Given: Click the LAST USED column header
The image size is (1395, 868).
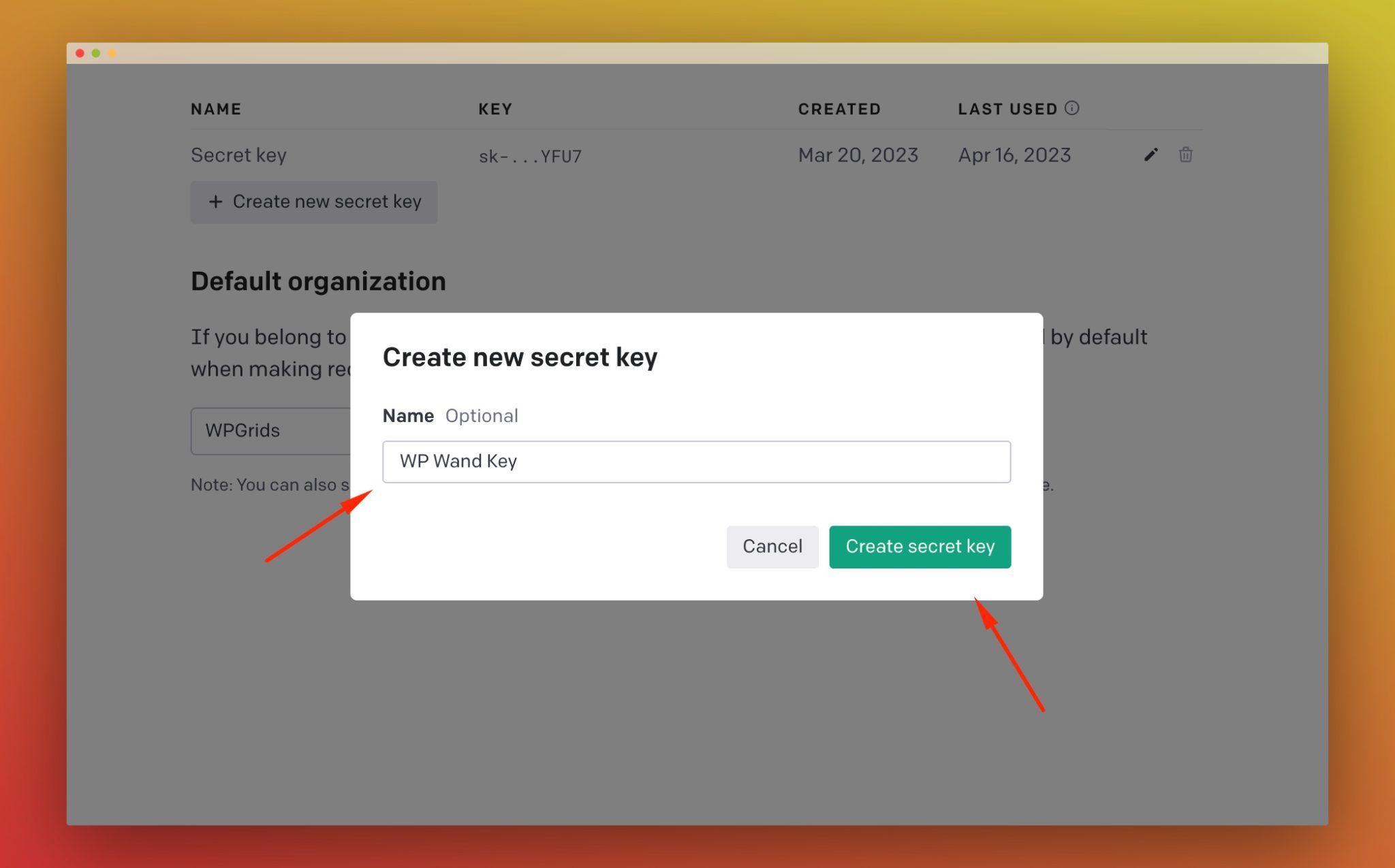Looking at the screenshot, I should point(1007,109).
